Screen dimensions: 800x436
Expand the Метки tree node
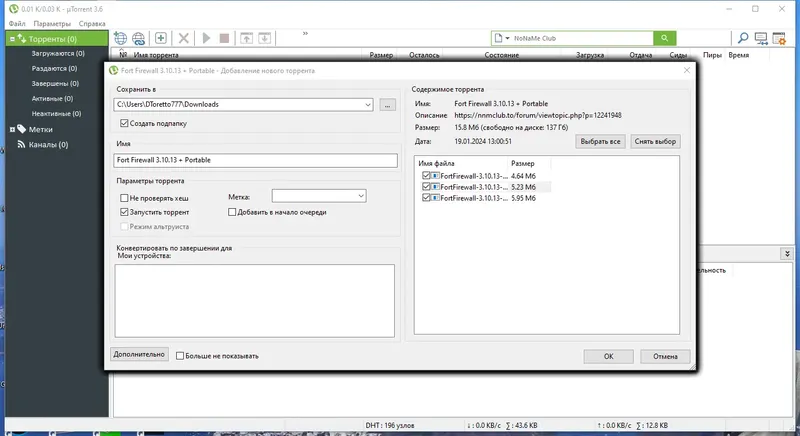(x=12, y=130)
